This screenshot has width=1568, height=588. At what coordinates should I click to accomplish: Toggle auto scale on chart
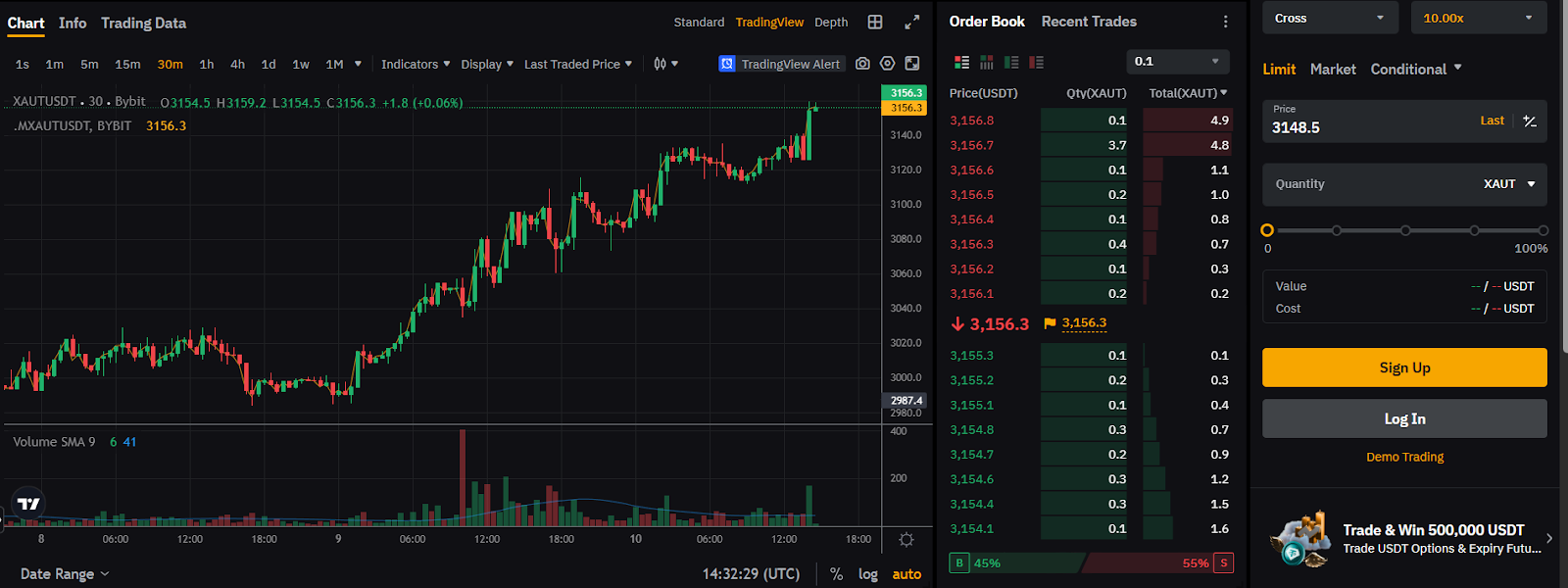(906, 574)
